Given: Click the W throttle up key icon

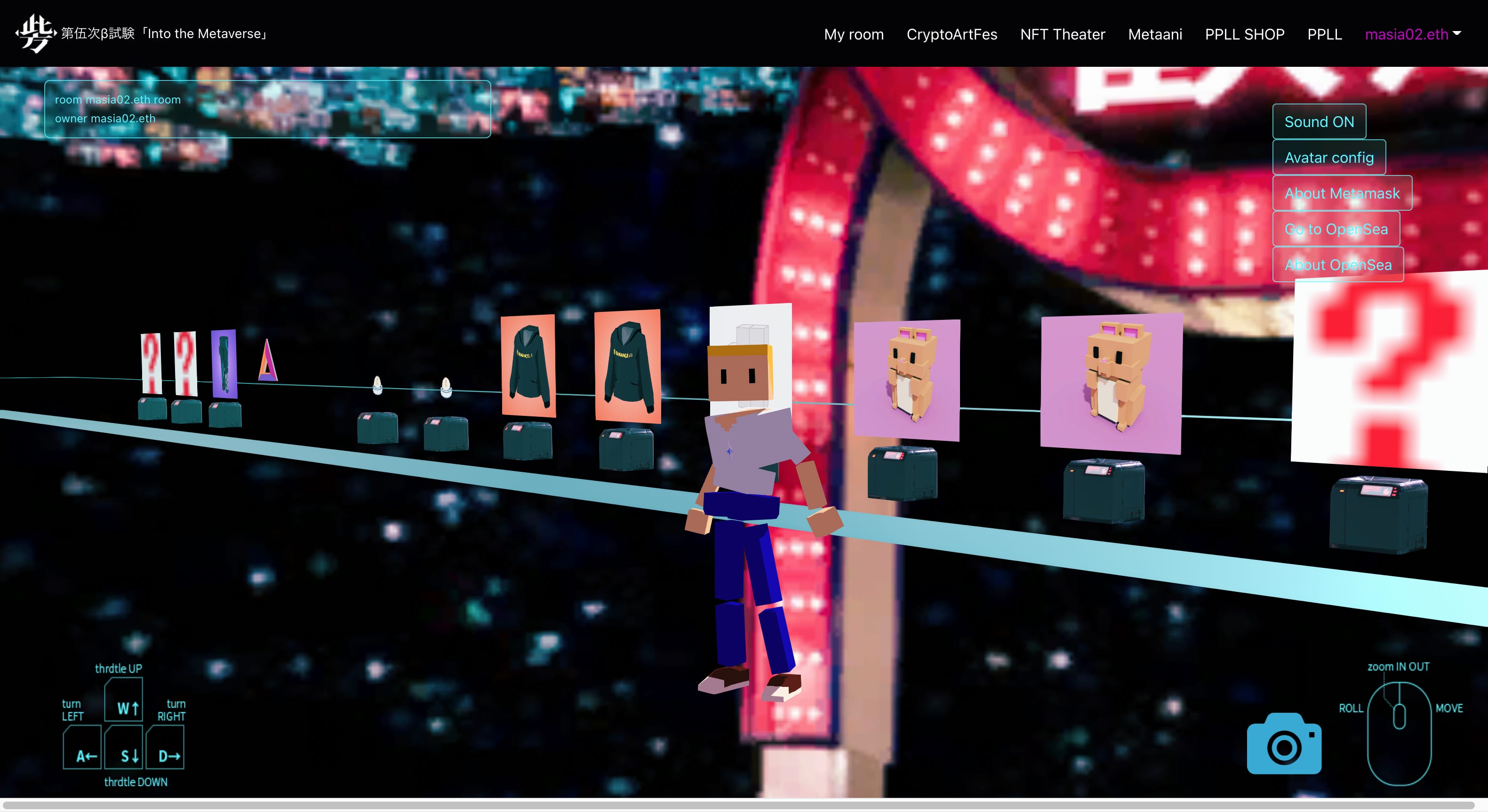Looking at the screenshot, I should [x=124, y=701].
